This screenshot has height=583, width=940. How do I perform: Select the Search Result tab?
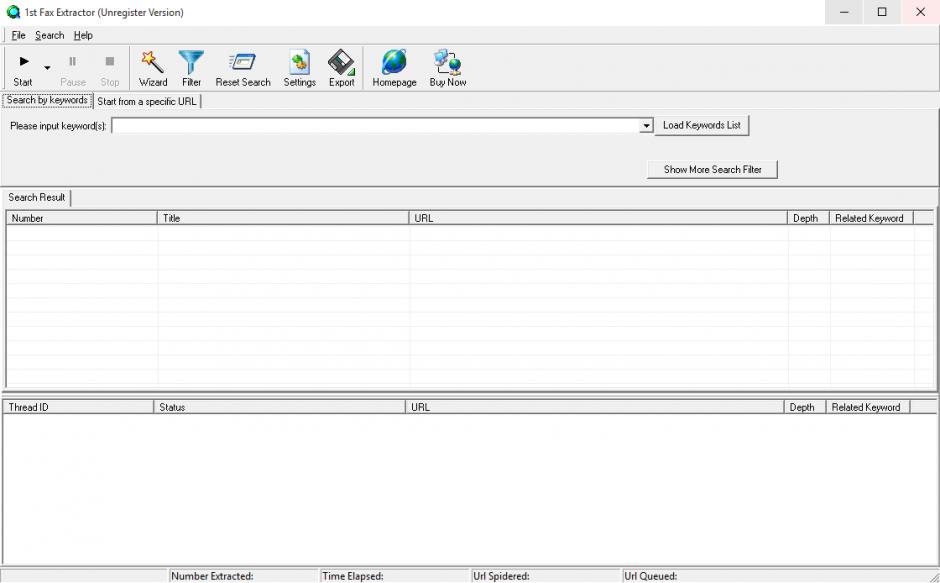[x=37, y=197]
